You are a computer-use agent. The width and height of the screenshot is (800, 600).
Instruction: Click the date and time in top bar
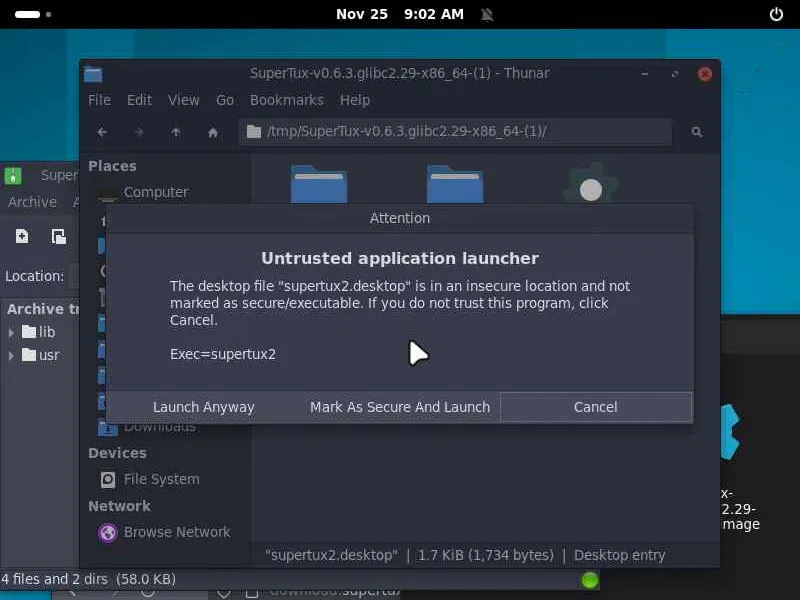(399, 14)
